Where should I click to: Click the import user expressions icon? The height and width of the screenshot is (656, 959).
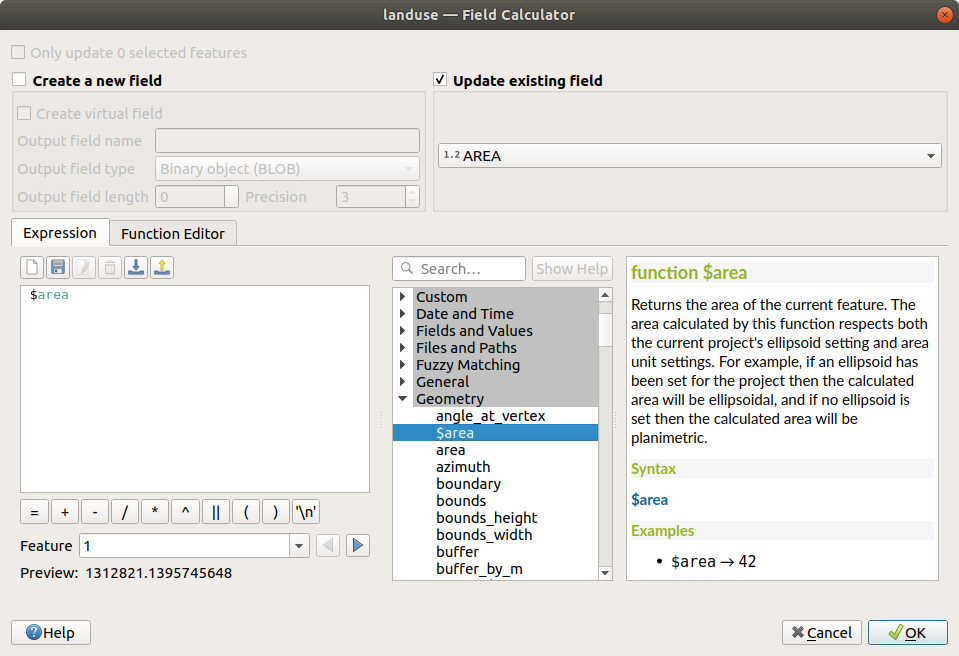[x=136, y=267]
